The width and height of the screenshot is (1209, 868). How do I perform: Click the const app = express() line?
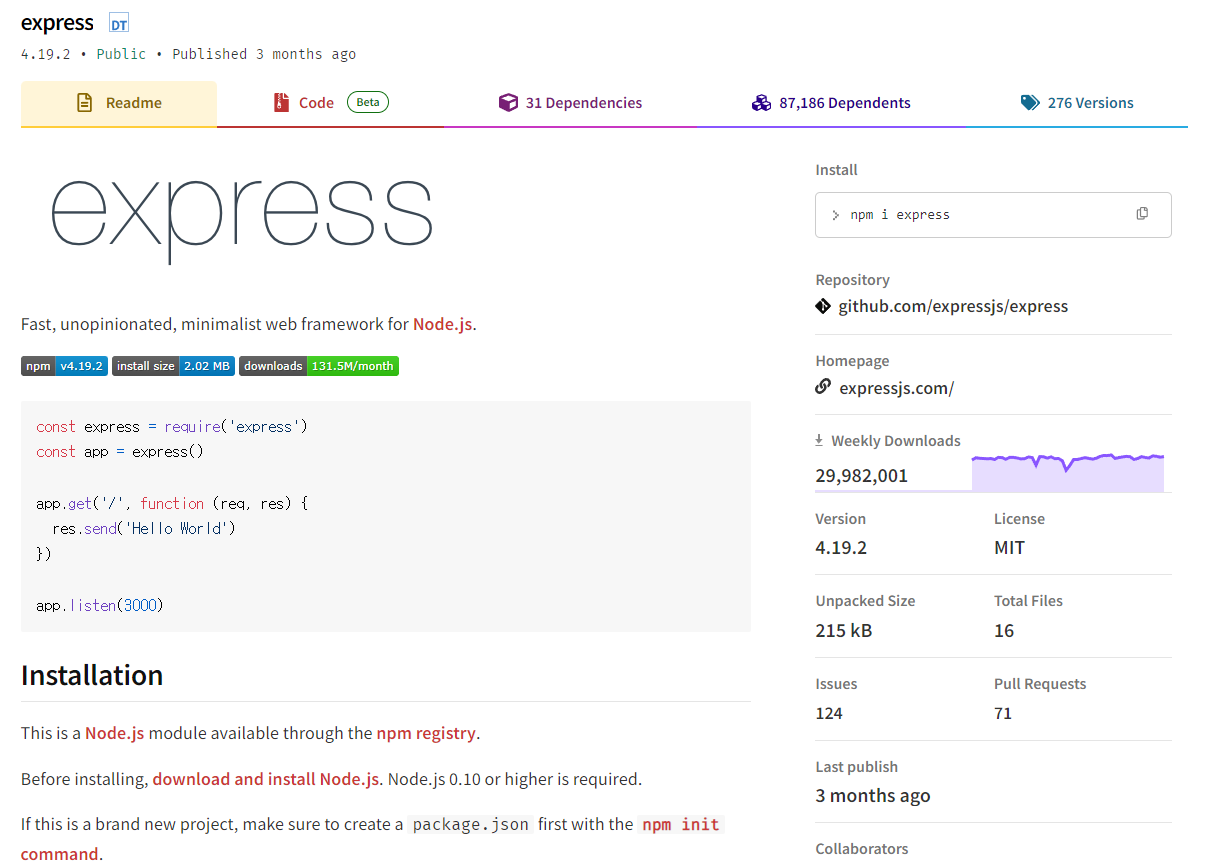120,452
